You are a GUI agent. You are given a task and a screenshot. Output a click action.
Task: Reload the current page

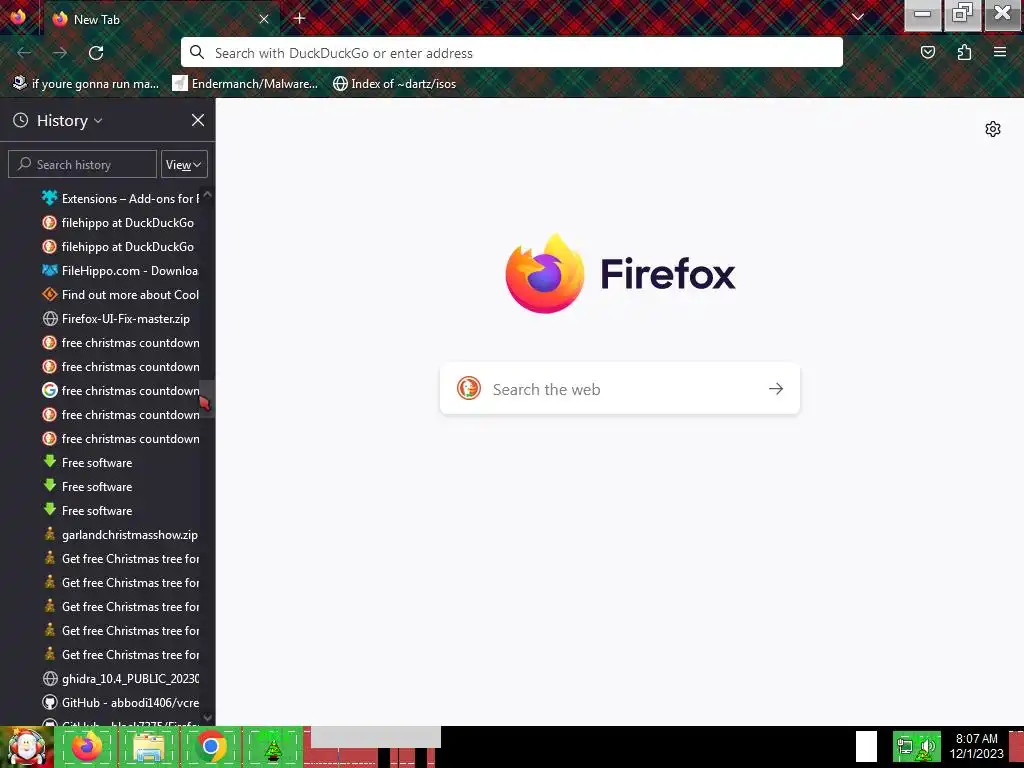[96, 53]
